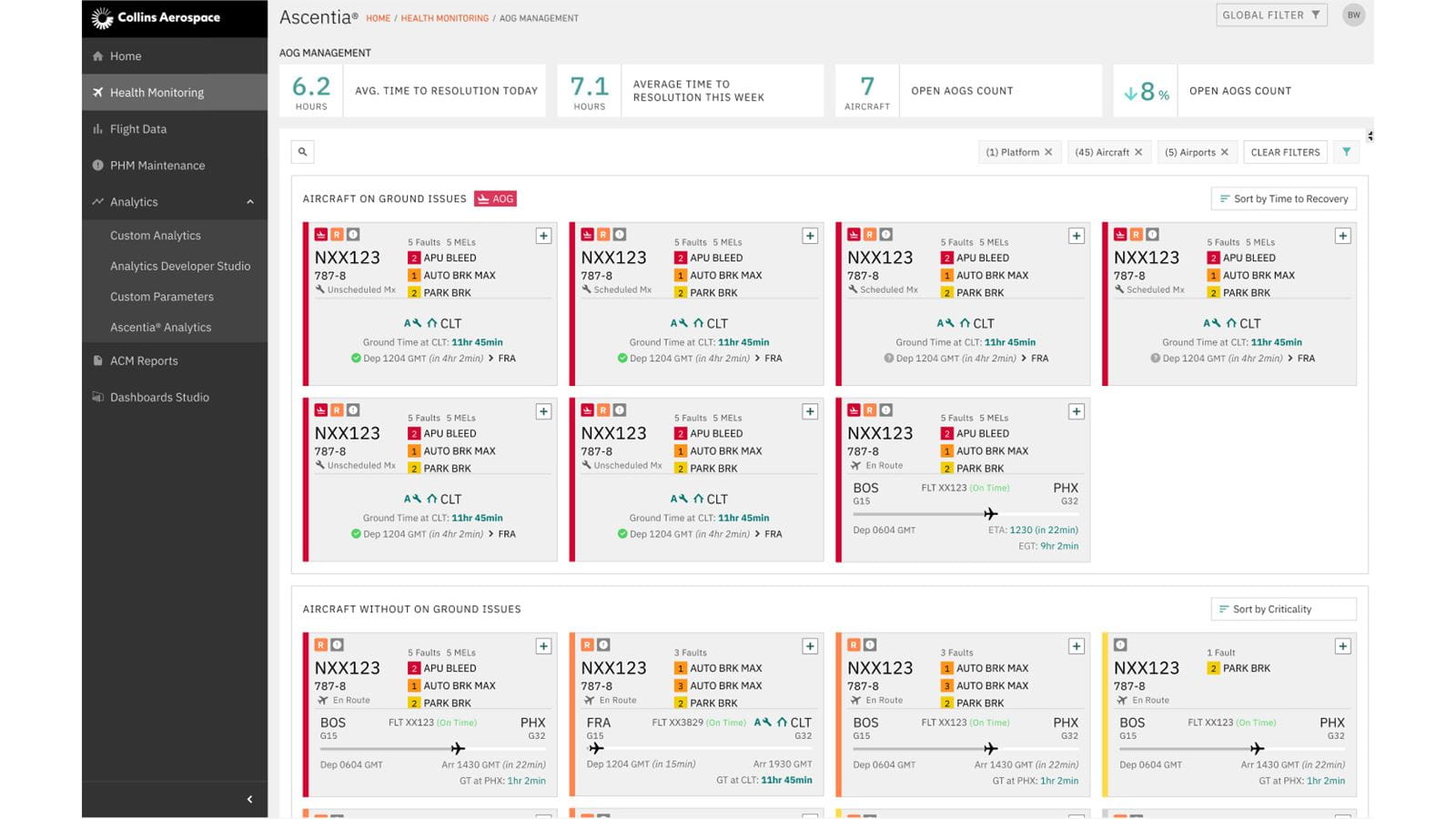
Task: Switch to Custom Analytics in the sidebar
Action: click(x=155, y=235)
